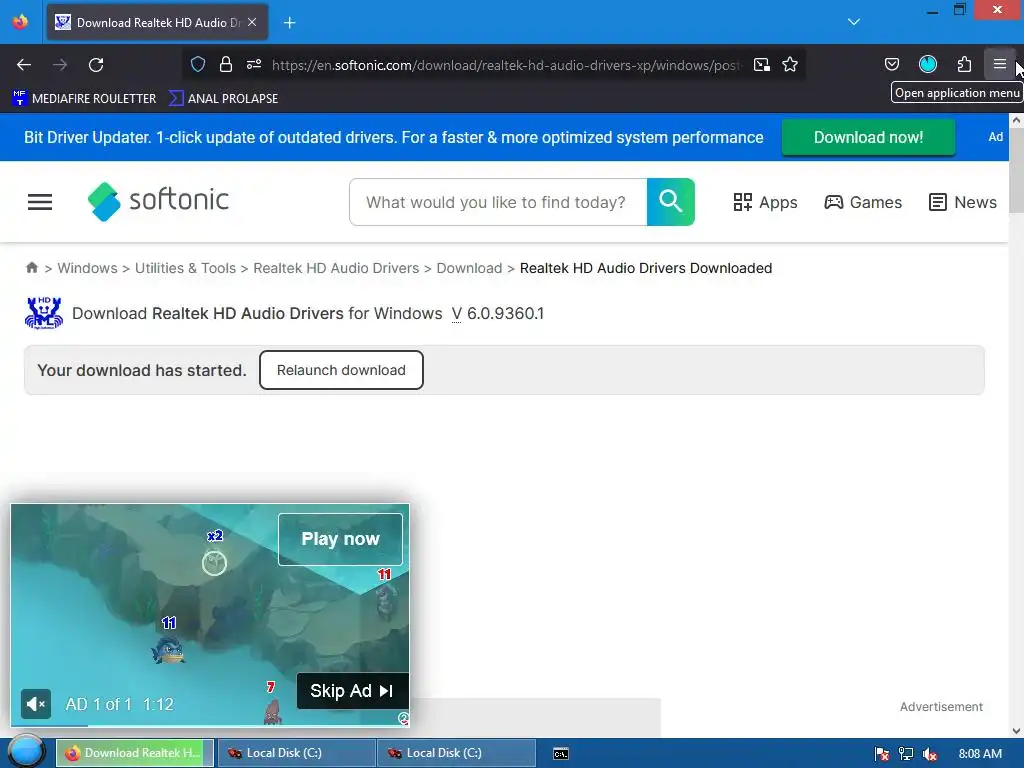This screenshot has width=1024, height=768.
Task: Open the Firefox application menu
Action: (x=1000, y=65)
